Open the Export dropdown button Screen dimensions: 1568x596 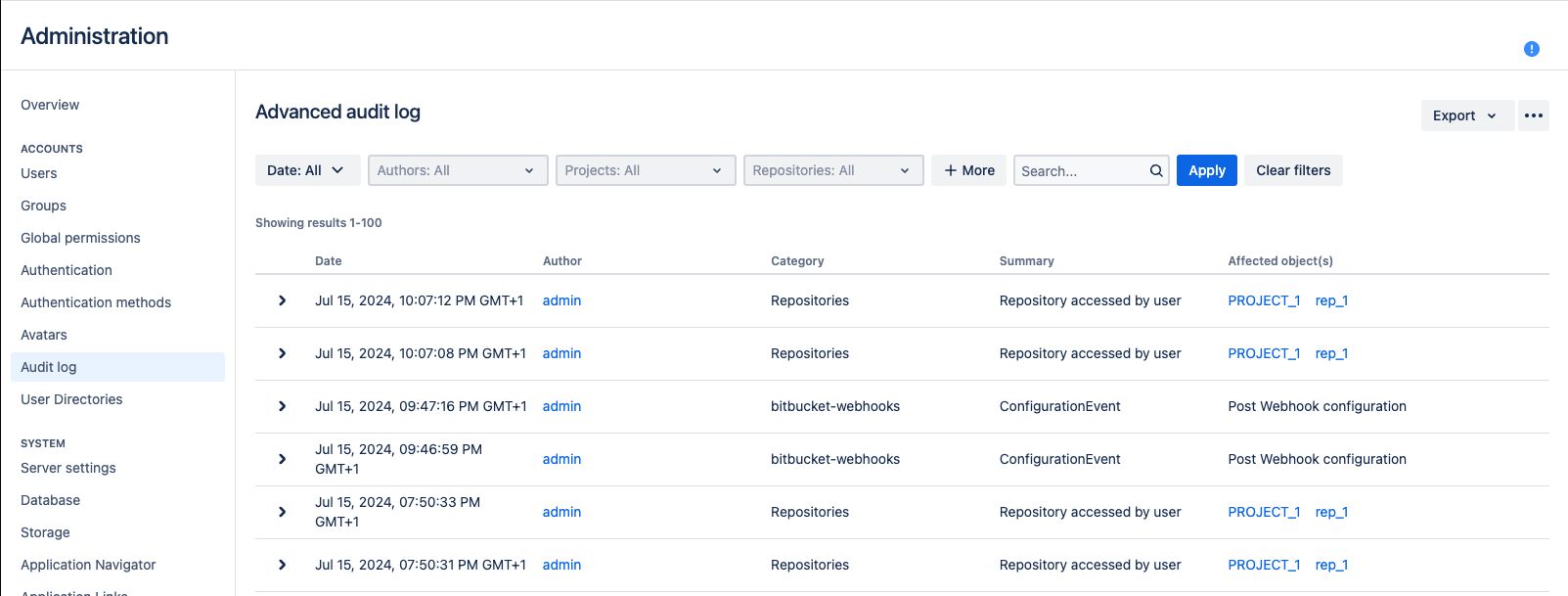[1465, 115]
